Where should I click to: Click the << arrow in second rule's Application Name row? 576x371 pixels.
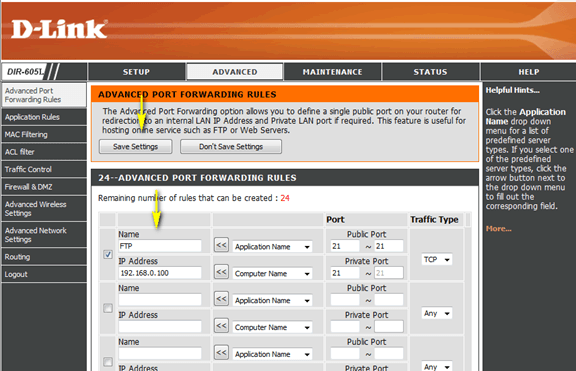pos(221,299)
